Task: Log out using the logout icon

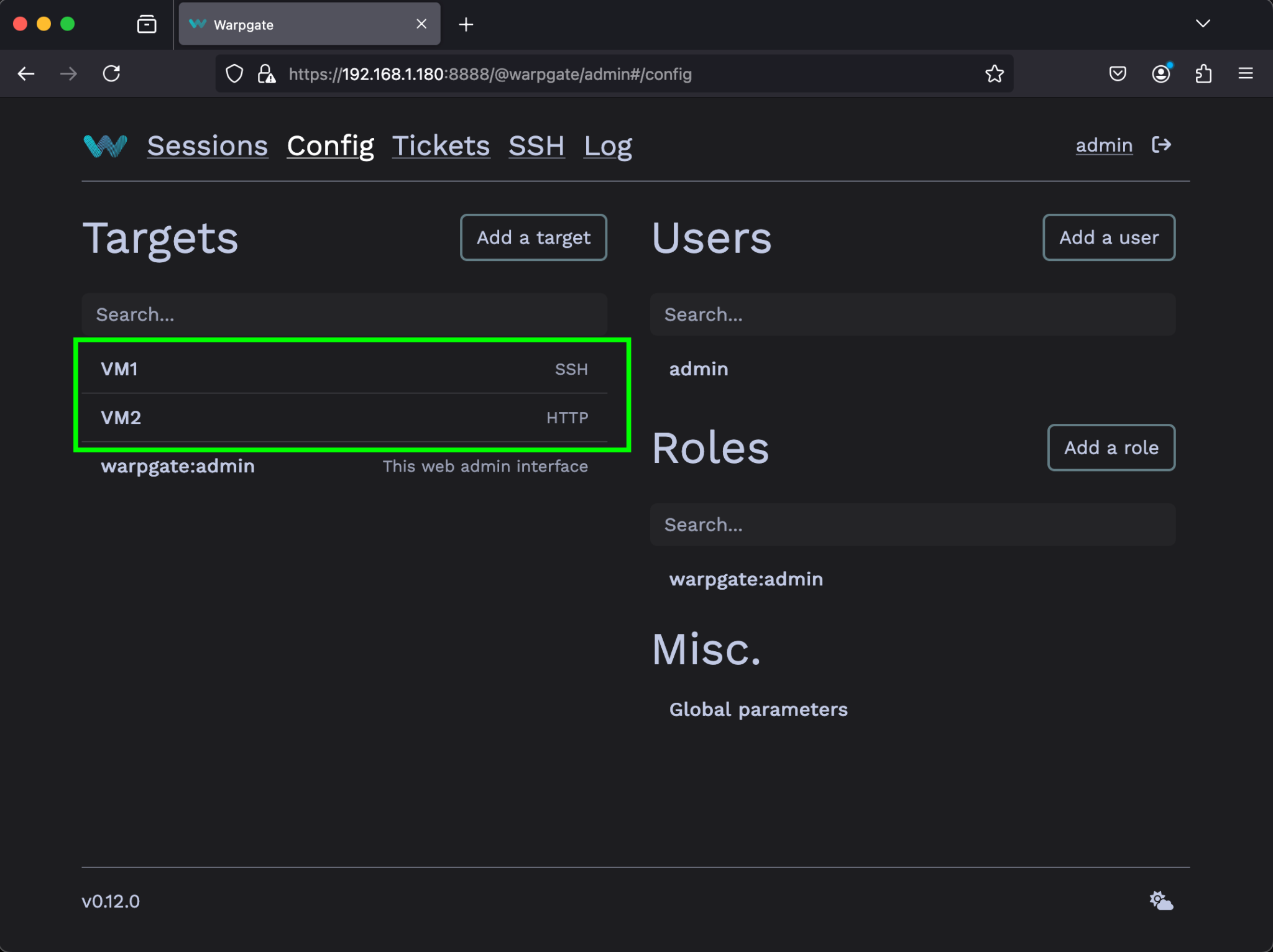Action: [1161, 145]
